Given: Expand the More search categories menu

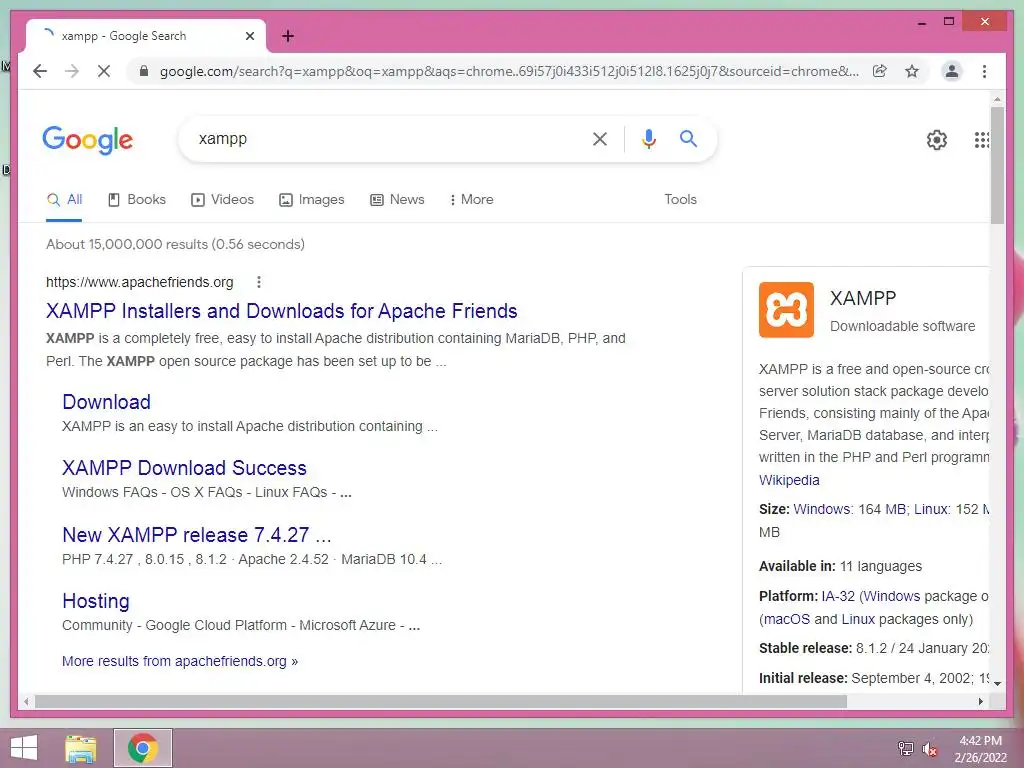Looking at the screenshot, I should tap(472, 200).
